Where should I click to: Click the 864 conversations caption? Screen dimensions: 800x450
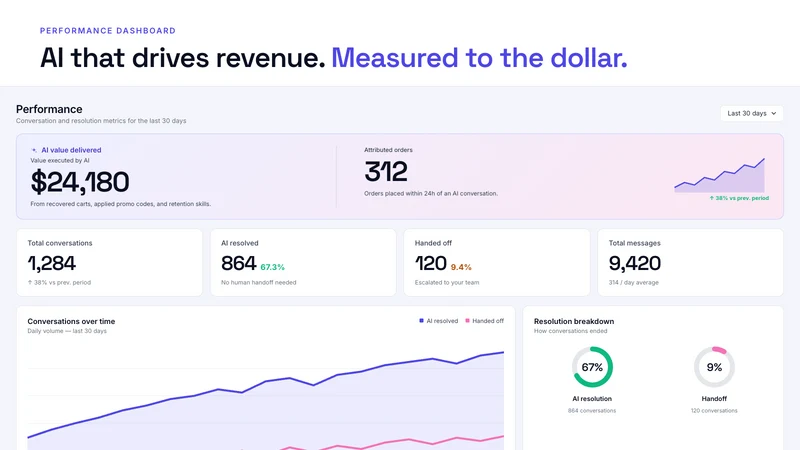tap(592, 411)
